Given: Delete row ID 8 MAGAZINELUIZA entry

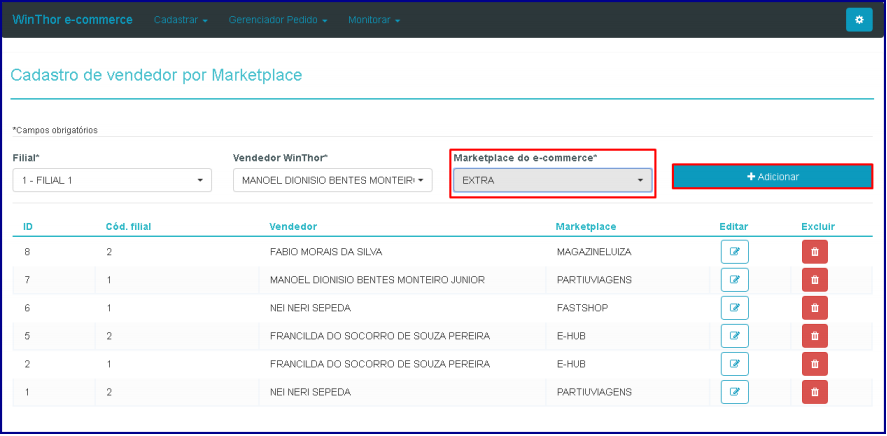Looking at the screenshot, I should pos(815,252).
